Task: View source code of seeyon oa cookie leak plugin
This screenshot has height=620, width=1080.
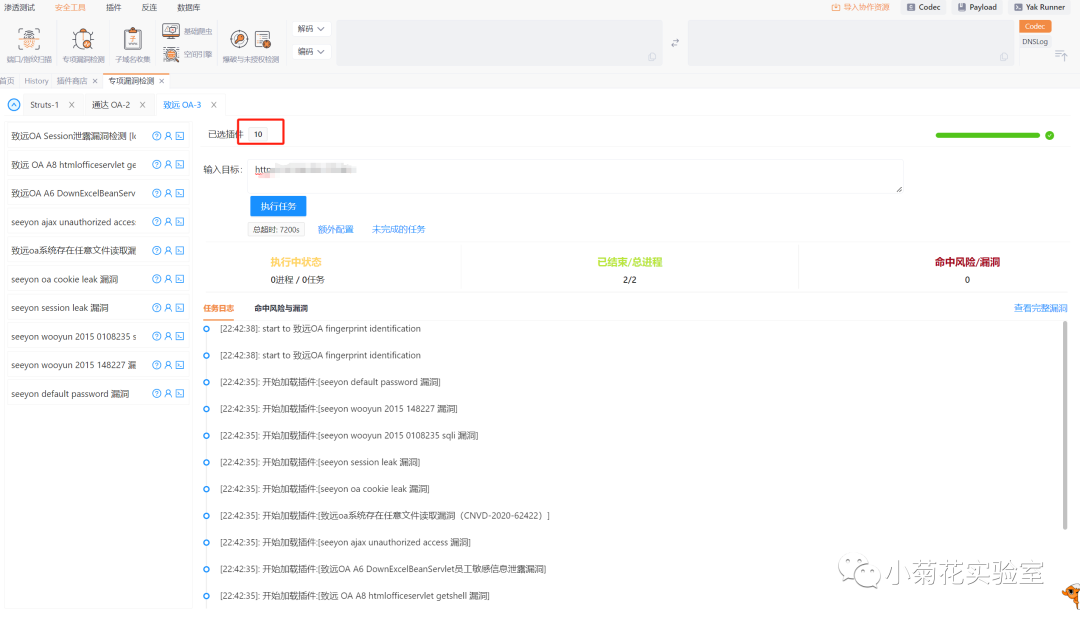Action: pos(180,279)
